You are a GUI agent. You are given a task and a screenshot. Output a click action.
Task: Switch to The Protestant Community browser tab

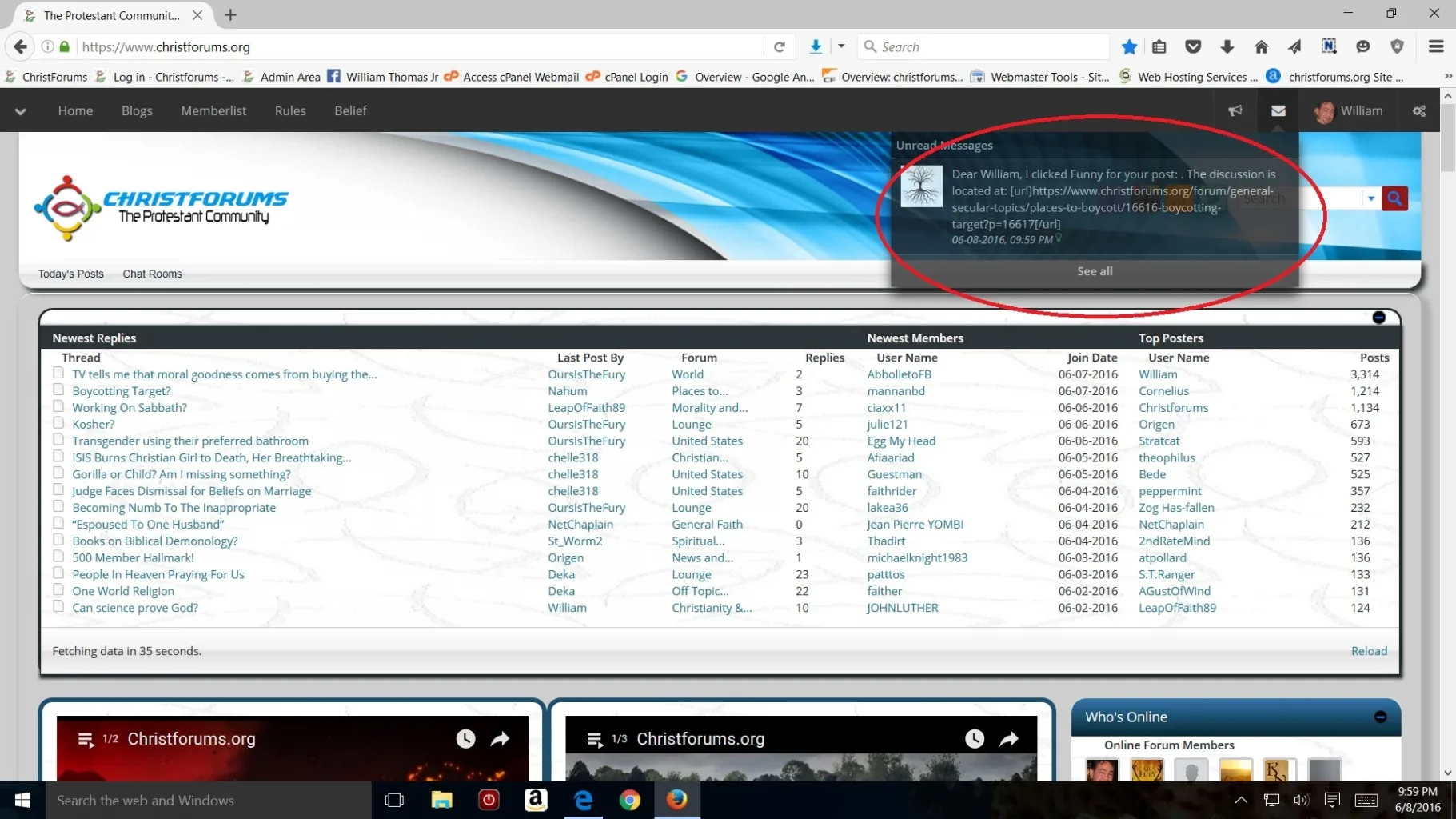tap(110, 15)
